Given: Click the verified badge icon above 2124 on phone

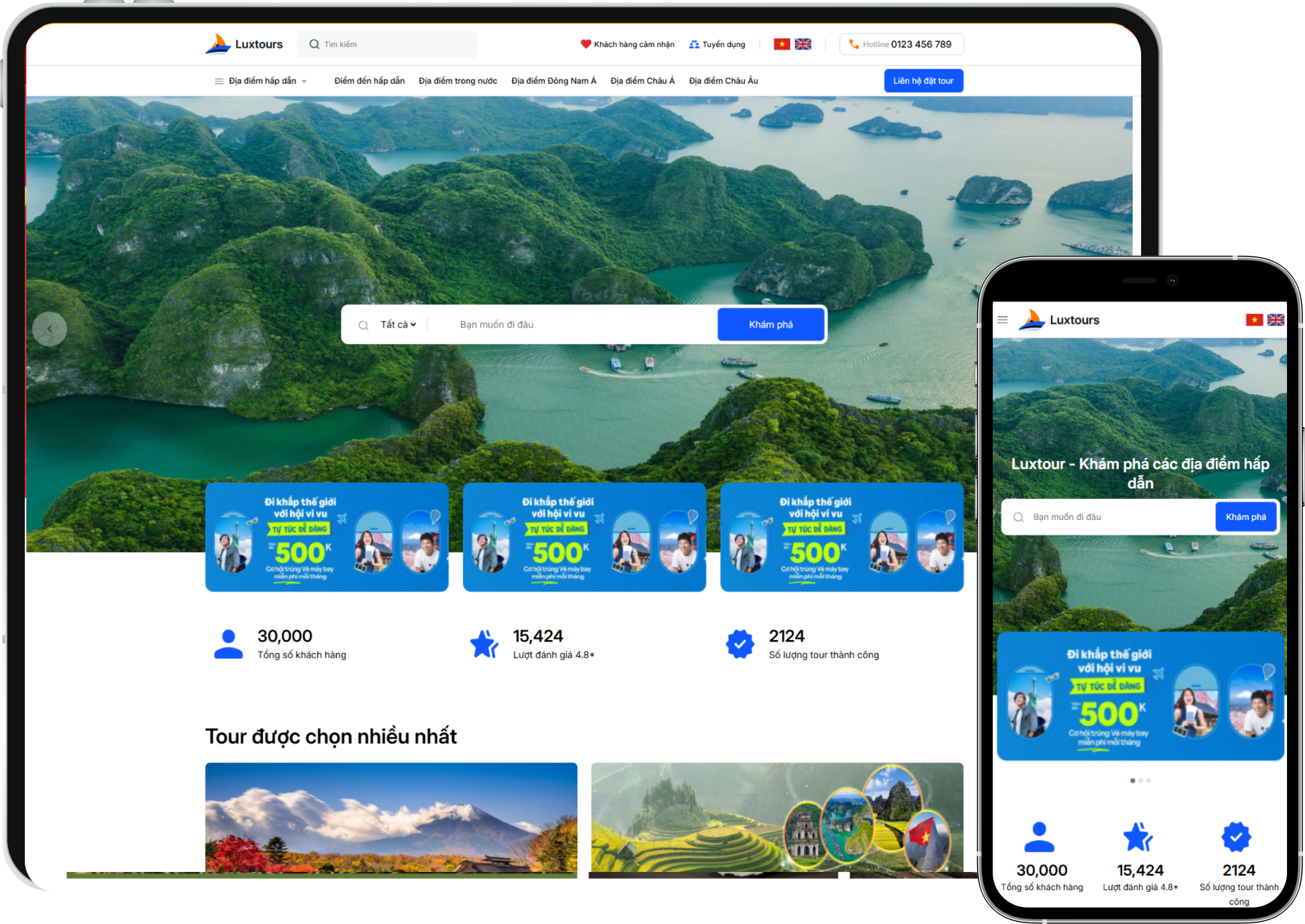Looking at the screenshot, I should coord(1235,836).
